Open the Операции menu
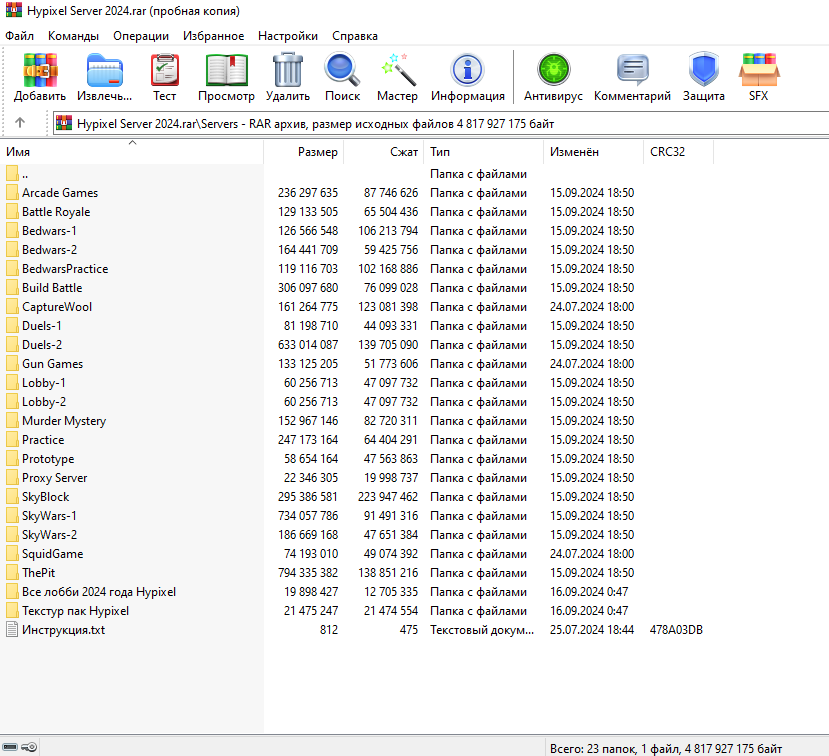The height and width of the screenshot is (756, 829). 141,36
